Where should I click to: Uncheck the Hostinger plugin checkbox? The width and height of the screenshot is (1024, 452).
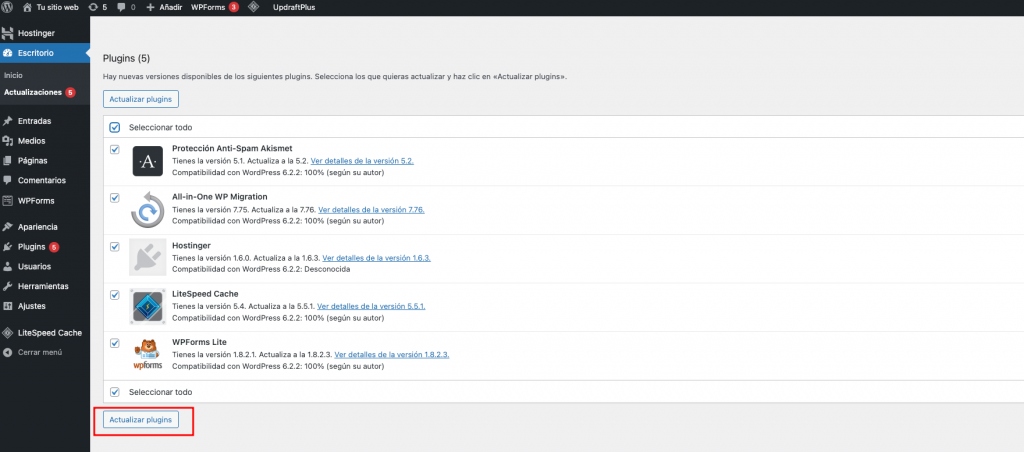115,246
